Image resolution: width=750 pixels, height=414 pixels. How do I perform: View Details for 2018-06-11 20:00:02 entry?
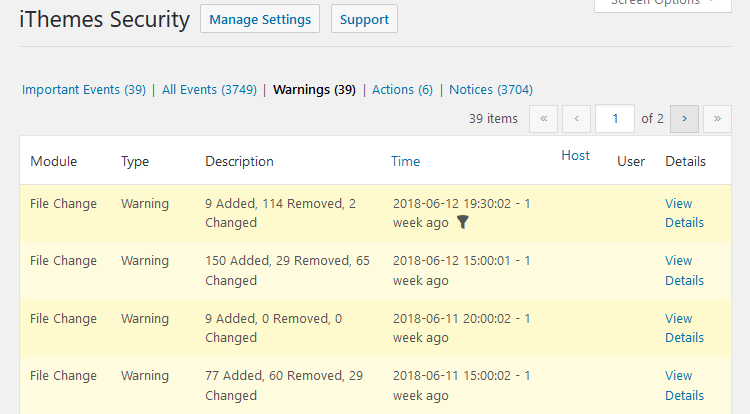(684, 328)
